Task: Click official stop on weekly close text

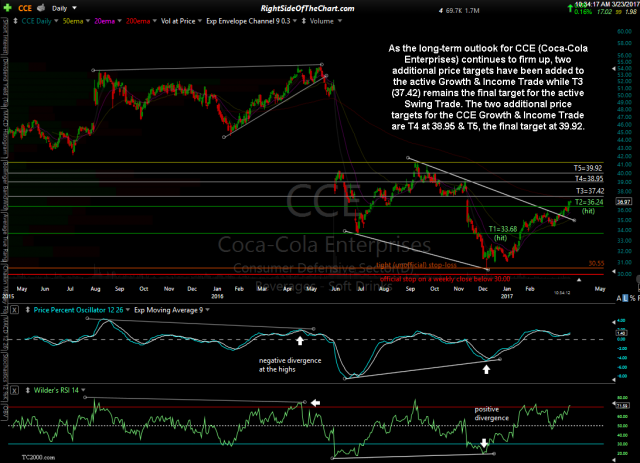Action: (445, 279)
